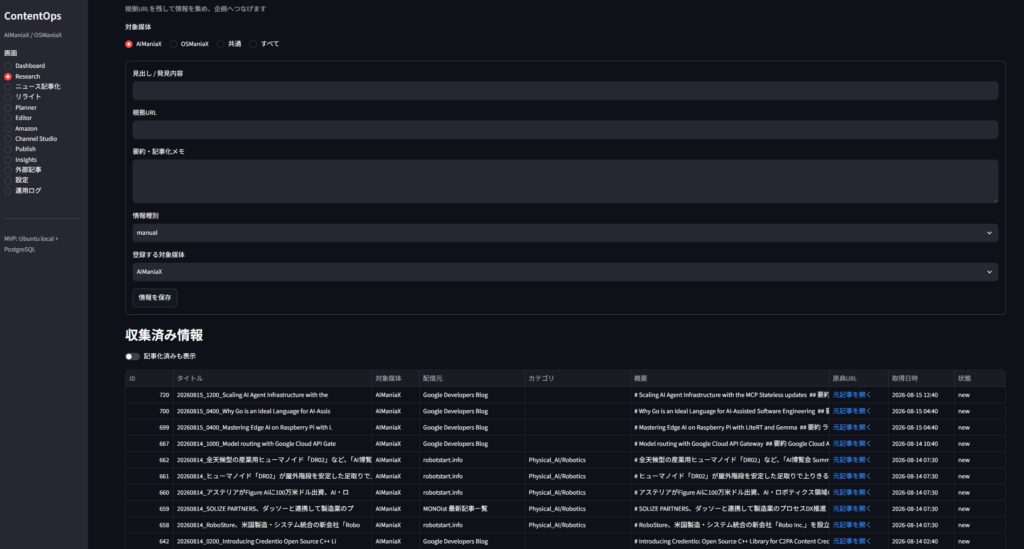Viewport: 1024px width, 549px height.
Task: Open 元記事を開く link for ID 660
Action: (852, 493)
